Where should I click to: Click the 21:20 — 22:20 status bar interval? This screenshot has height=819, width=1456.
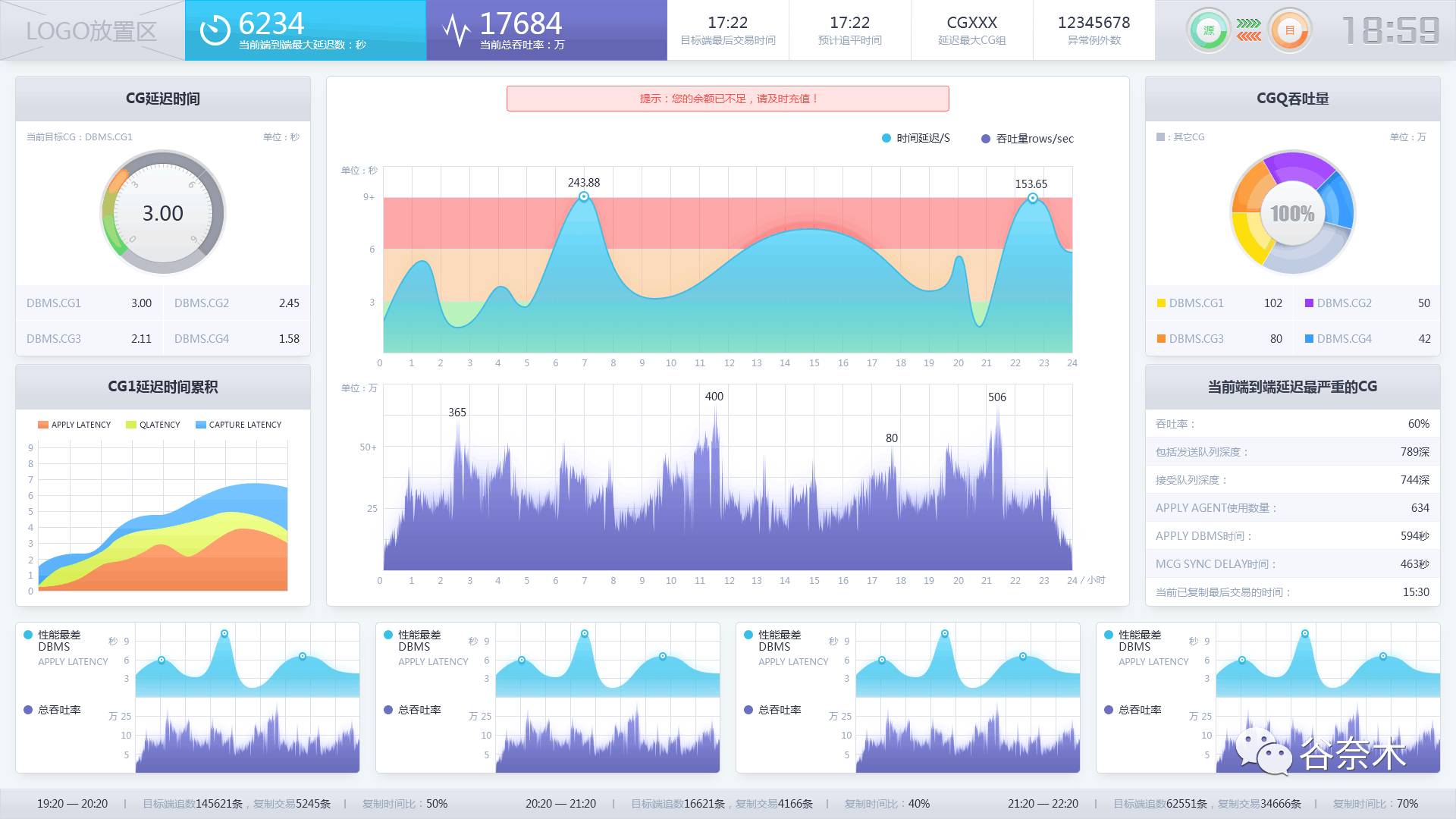1043,804
